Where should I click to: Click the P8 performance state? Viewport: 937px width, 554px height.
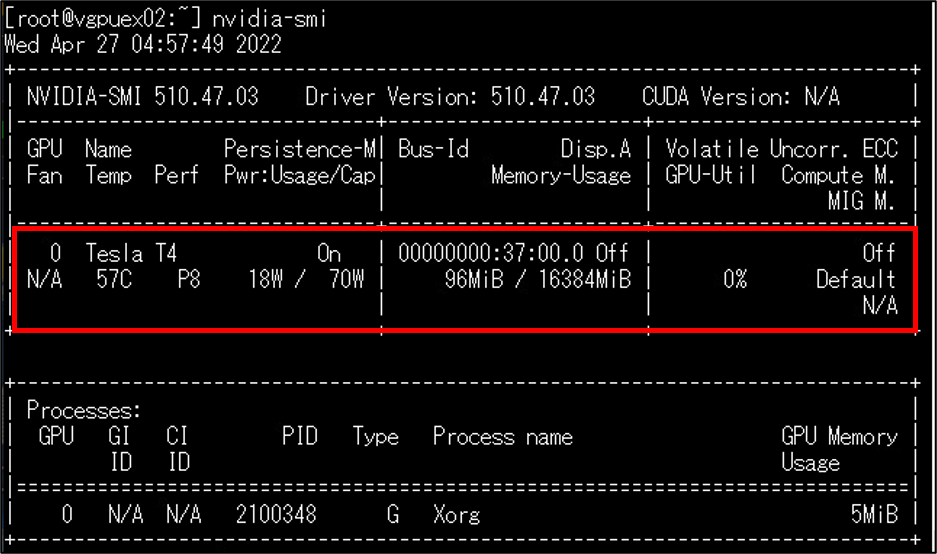(188, 280)
